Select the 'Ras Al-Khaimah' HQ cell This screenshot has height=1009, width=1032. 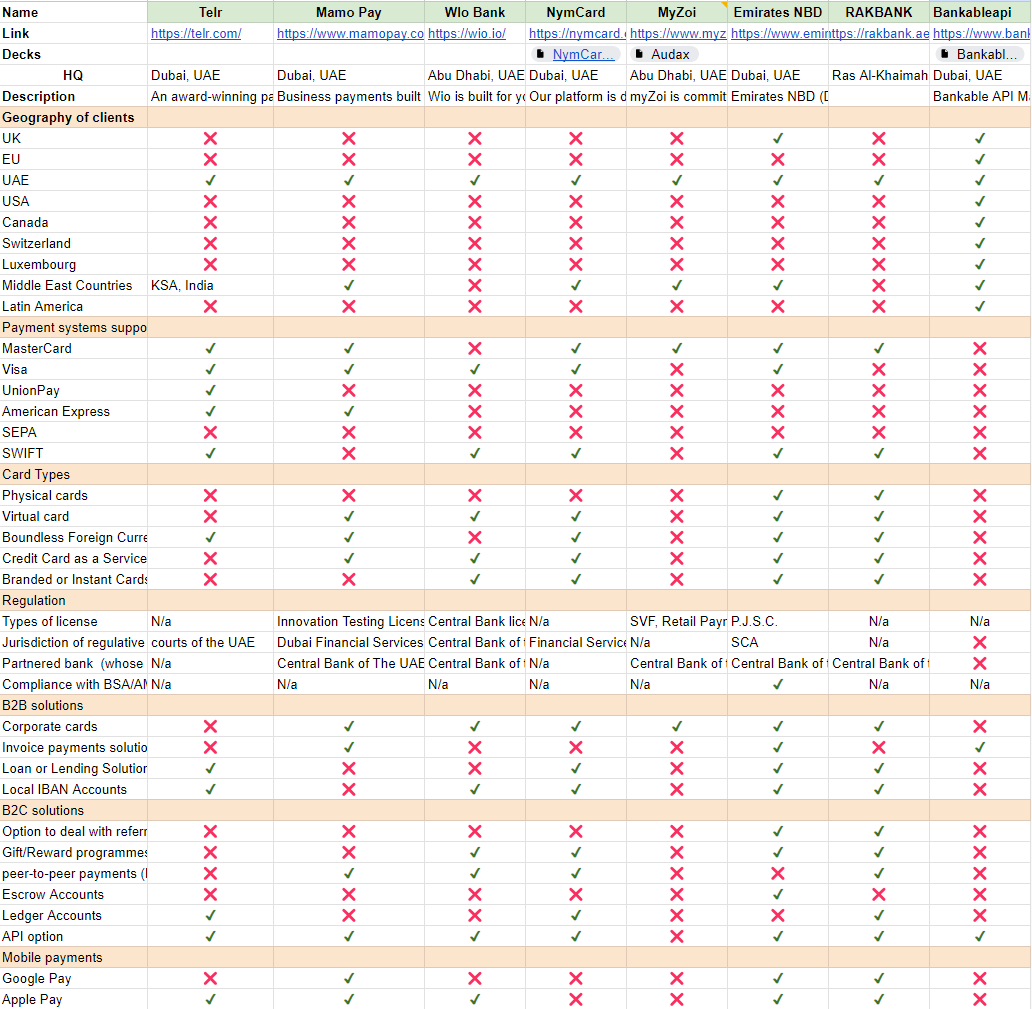[x=879, y=75]
